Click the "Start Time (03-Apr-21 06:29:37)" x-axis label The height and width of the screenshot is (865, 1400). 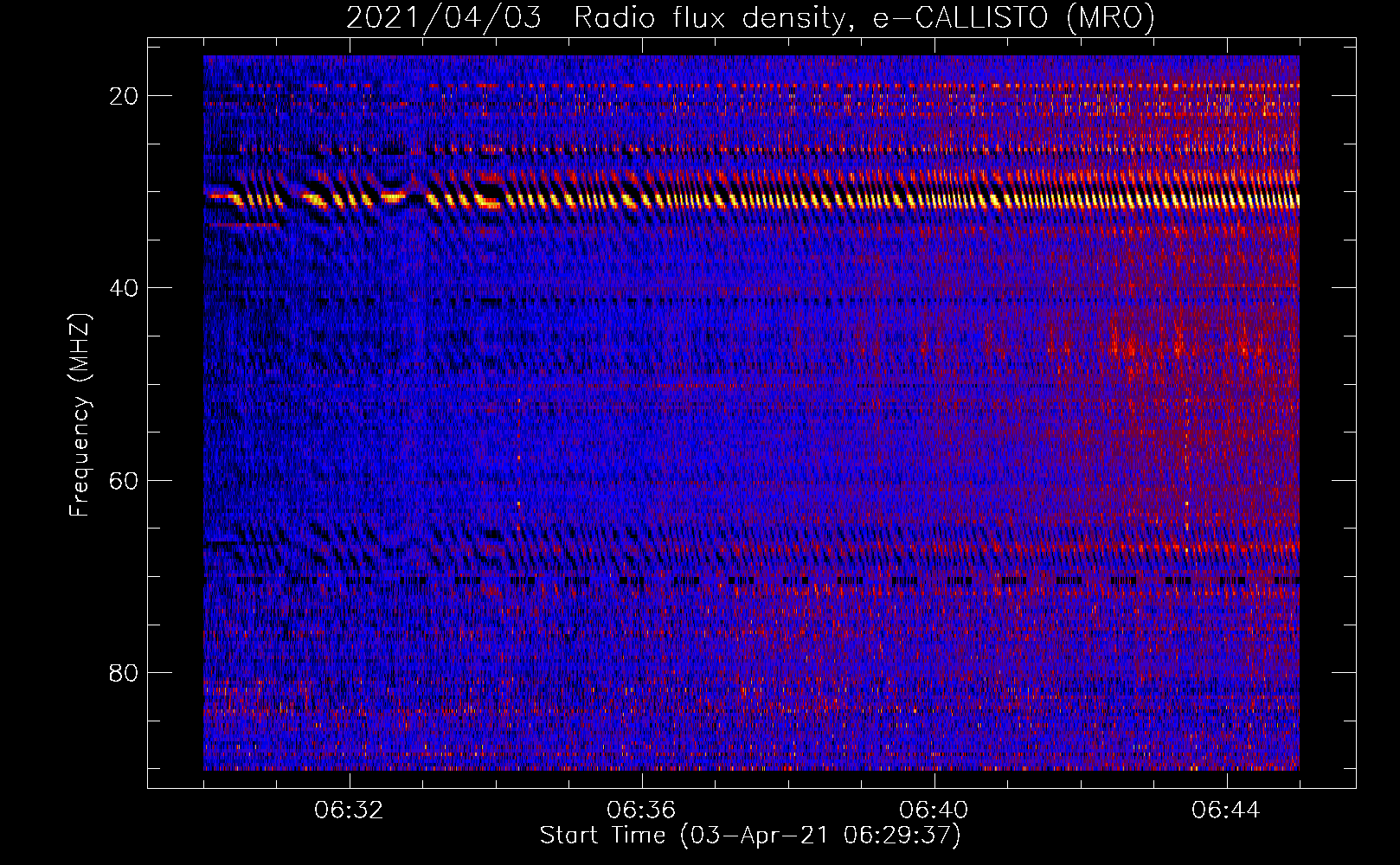(750, 836)
